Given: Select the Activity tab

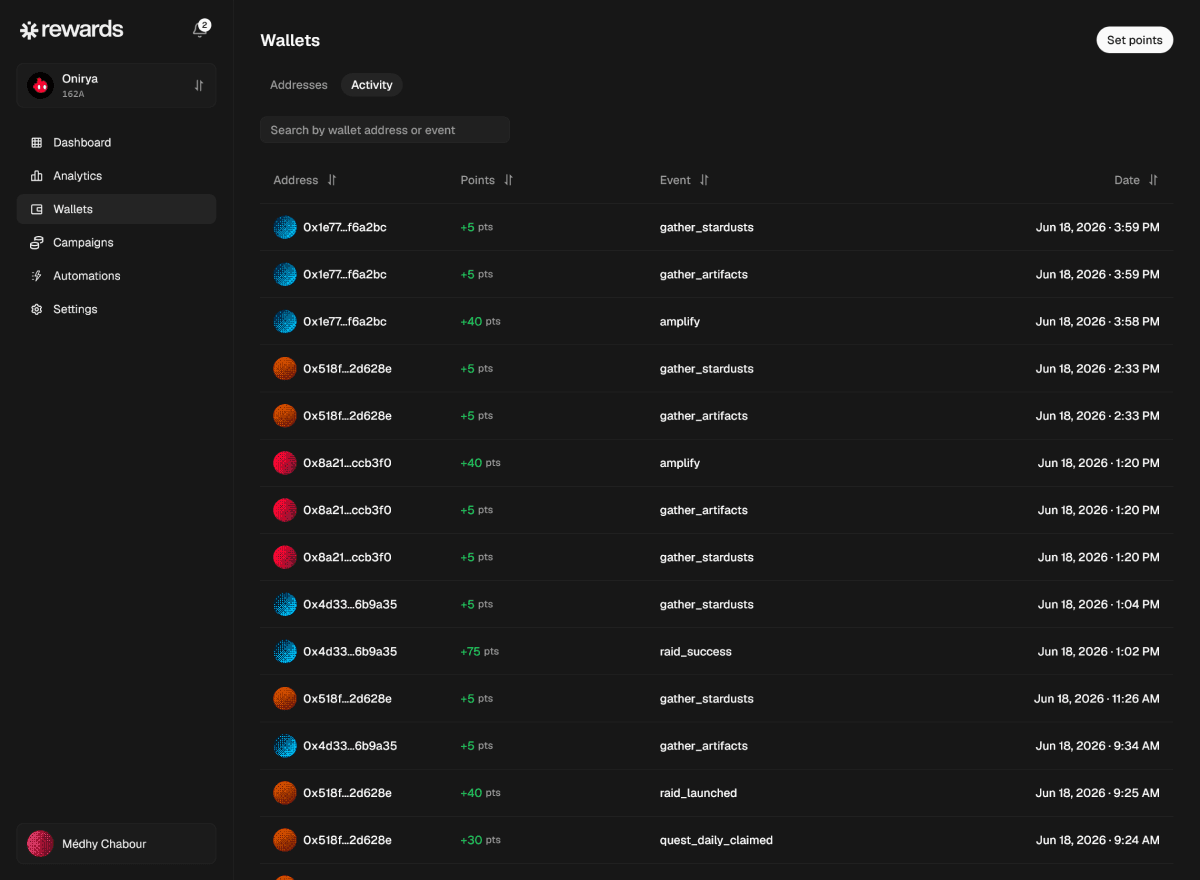Looking at the screenshot, I should click(x=372, y=85).
